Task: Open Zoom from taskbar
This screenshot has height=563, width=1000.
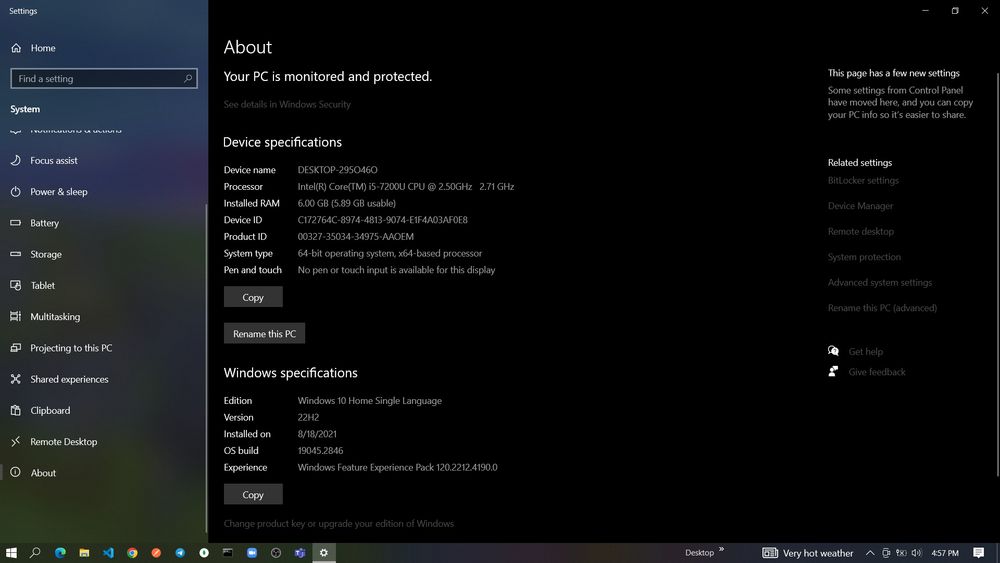Action: tap(252, 553)
